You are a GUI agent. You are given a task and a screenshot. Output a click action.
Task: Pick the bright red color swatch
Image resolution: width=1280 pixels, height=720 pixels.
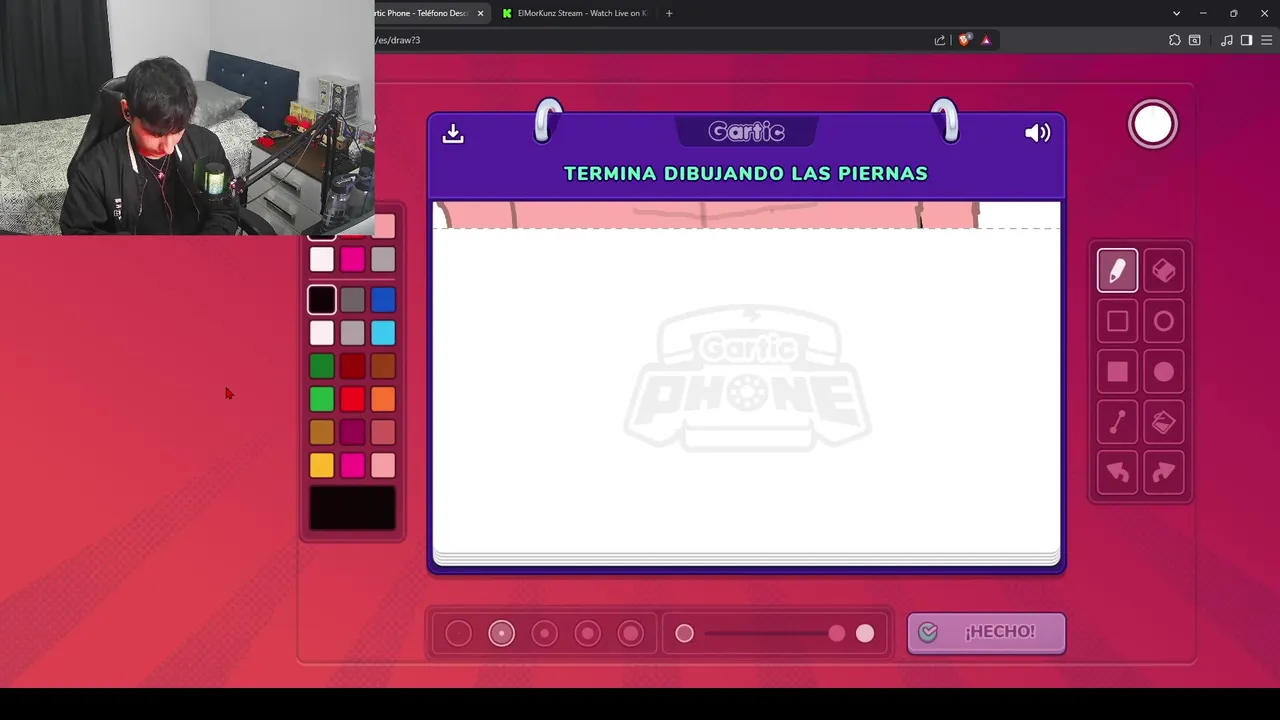click(x=352, y=400)
